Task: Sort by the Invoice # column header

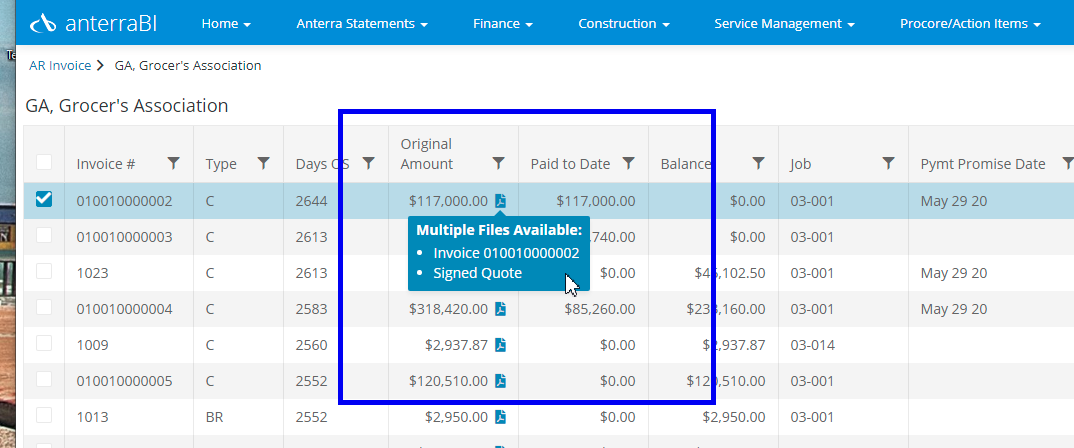Action: click(x=105, y=164)
